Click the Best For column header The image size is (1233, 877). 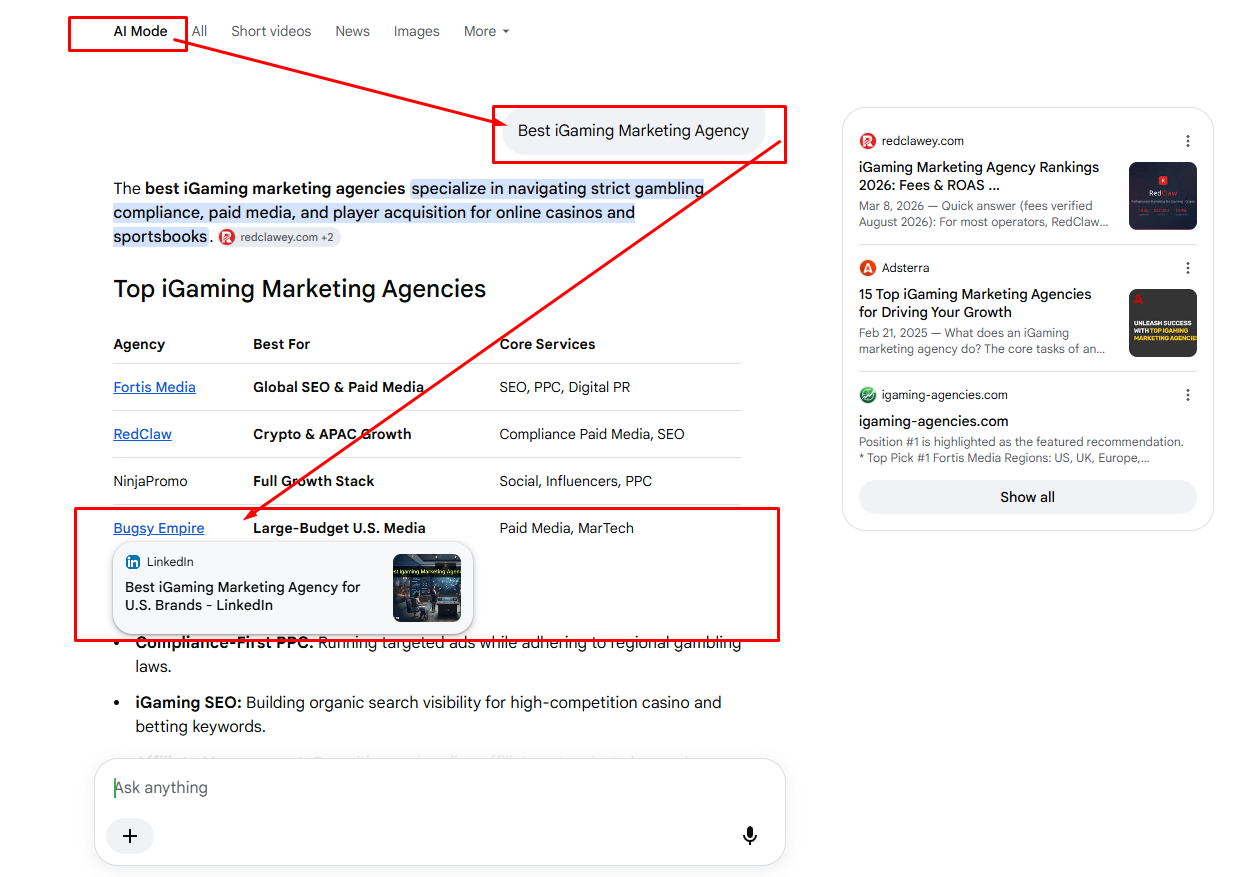pyautogui.click(x=281, y=344)
